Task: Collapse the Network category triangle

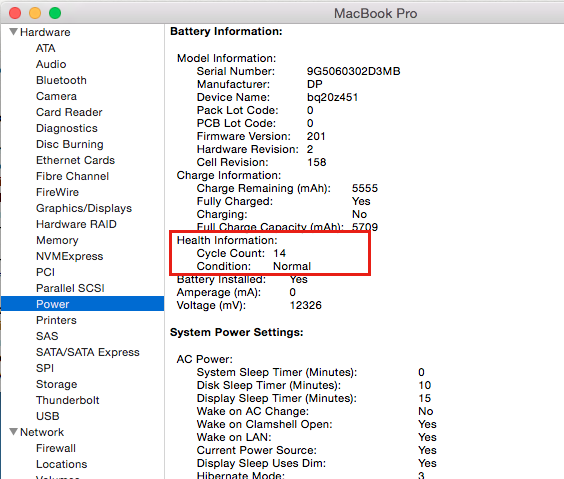Action: 14,432
